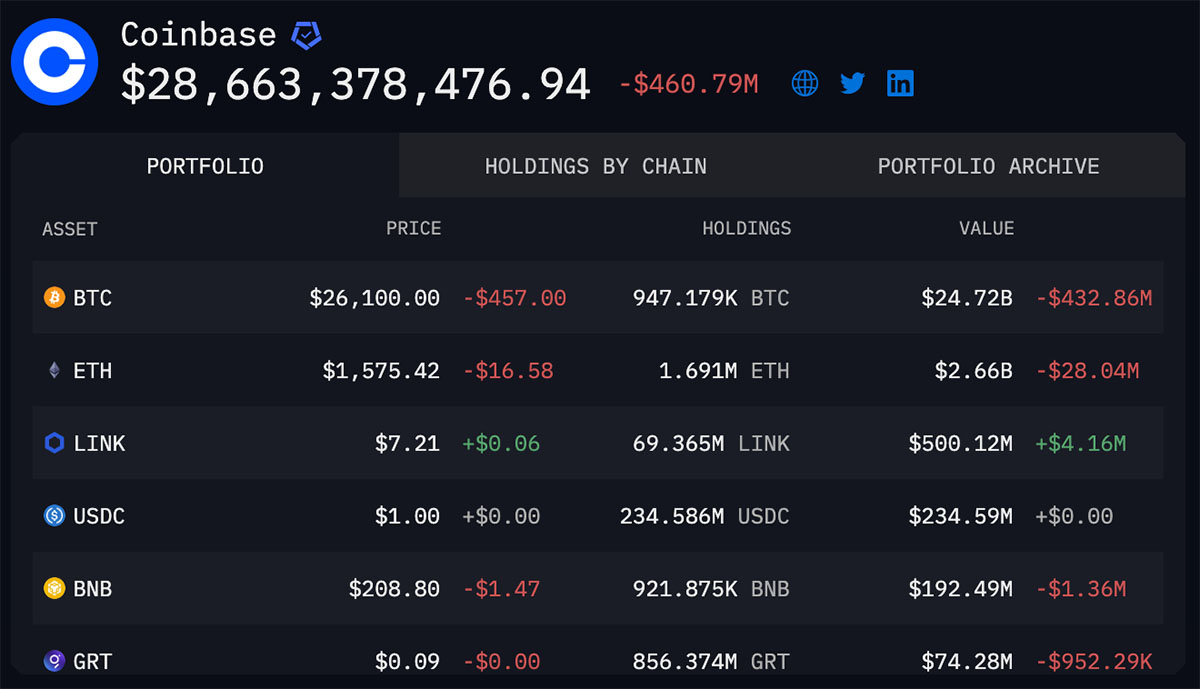Sort by the PRICE column header

[414, 229]
